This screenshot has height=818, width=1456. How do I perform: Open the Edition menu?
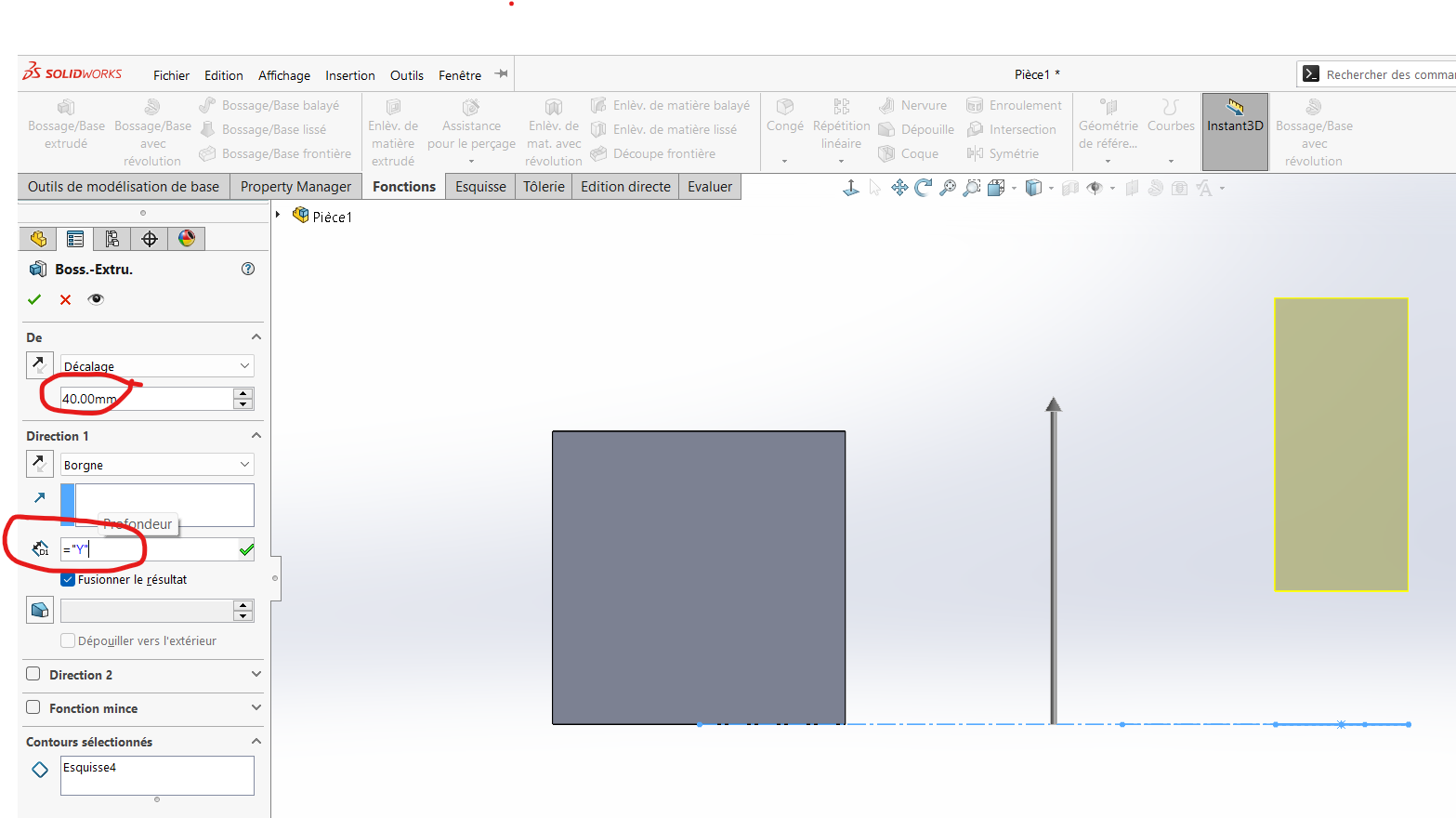tap(224, 75)
